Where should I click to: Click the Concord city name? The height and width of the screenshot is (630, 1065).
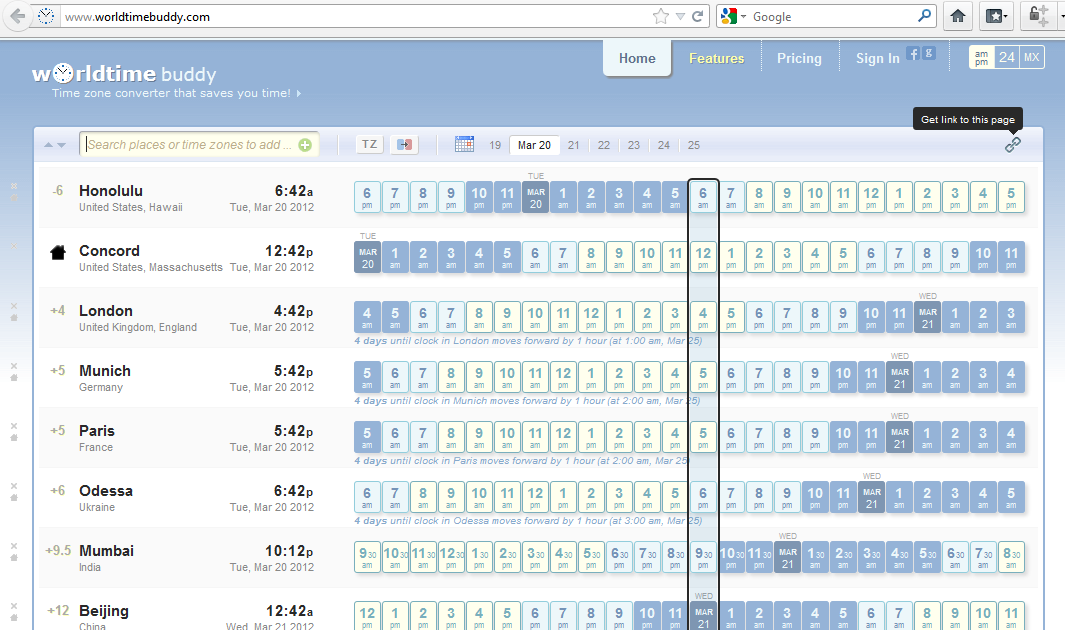(x=109, y=251)
